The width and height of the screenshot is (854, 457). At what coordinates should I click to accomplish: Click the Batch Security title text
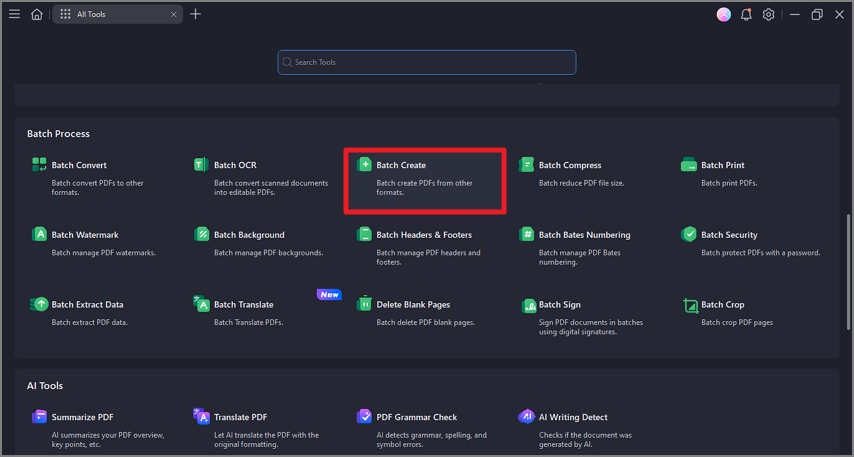click(x=729, y=235)
